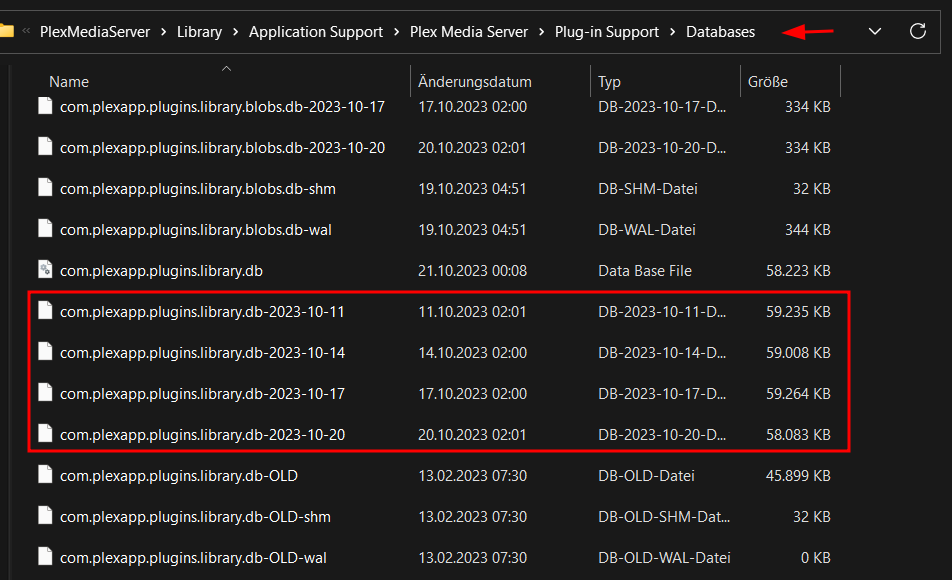Click file icon of library.db-2023-10-17

coord(45,392)
